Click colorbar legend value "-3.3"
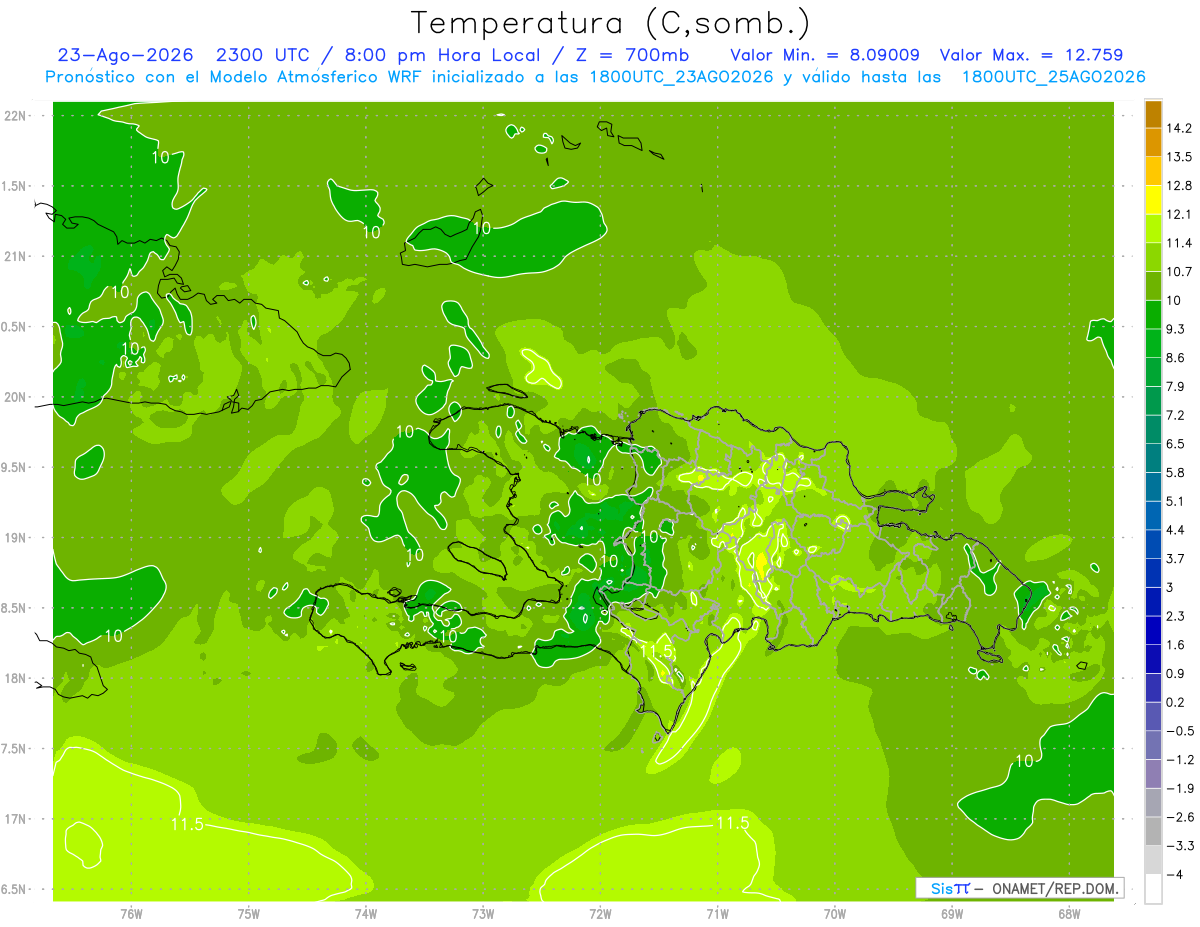Viewport: 1200px width, 927px height. (1179, 845)
